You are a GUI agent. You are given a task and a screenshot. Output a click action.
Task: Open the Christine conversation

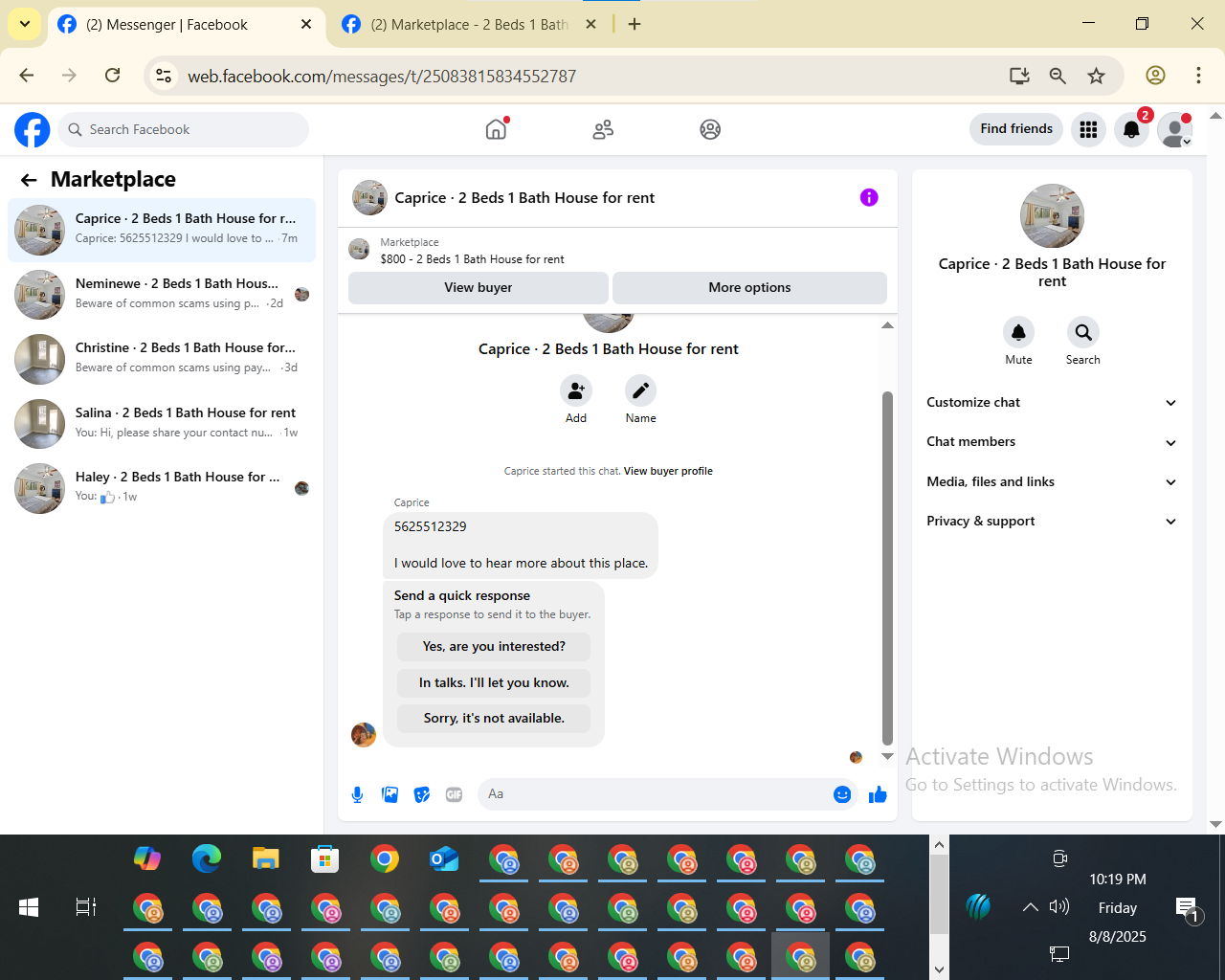(162, 358)
